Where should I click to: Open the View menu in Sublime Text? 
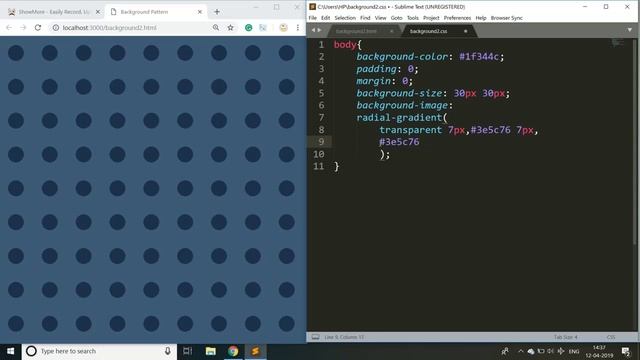(380, 18)
